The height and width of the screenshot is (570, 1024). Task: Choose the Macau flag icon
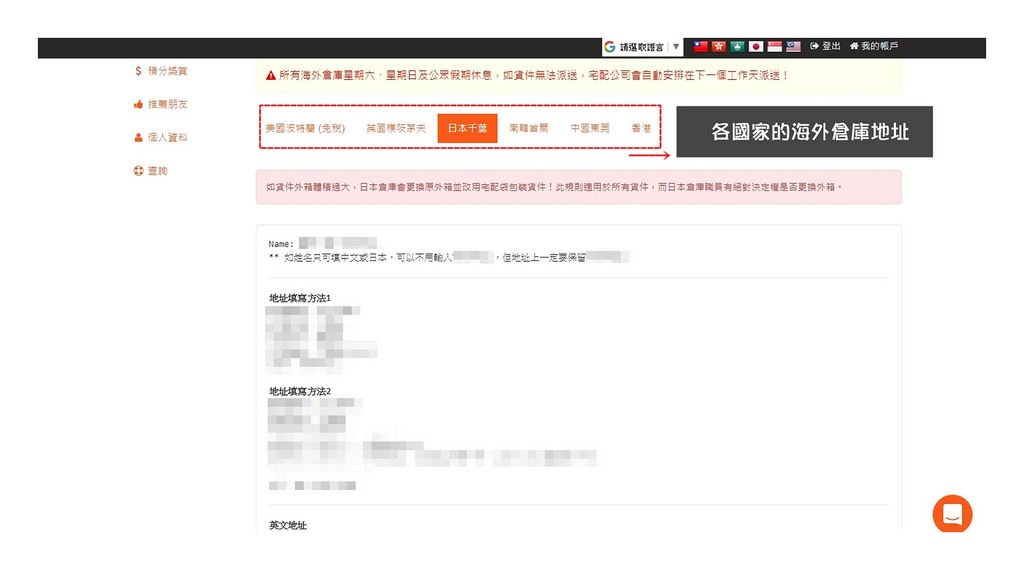click(x=738, y=47)
